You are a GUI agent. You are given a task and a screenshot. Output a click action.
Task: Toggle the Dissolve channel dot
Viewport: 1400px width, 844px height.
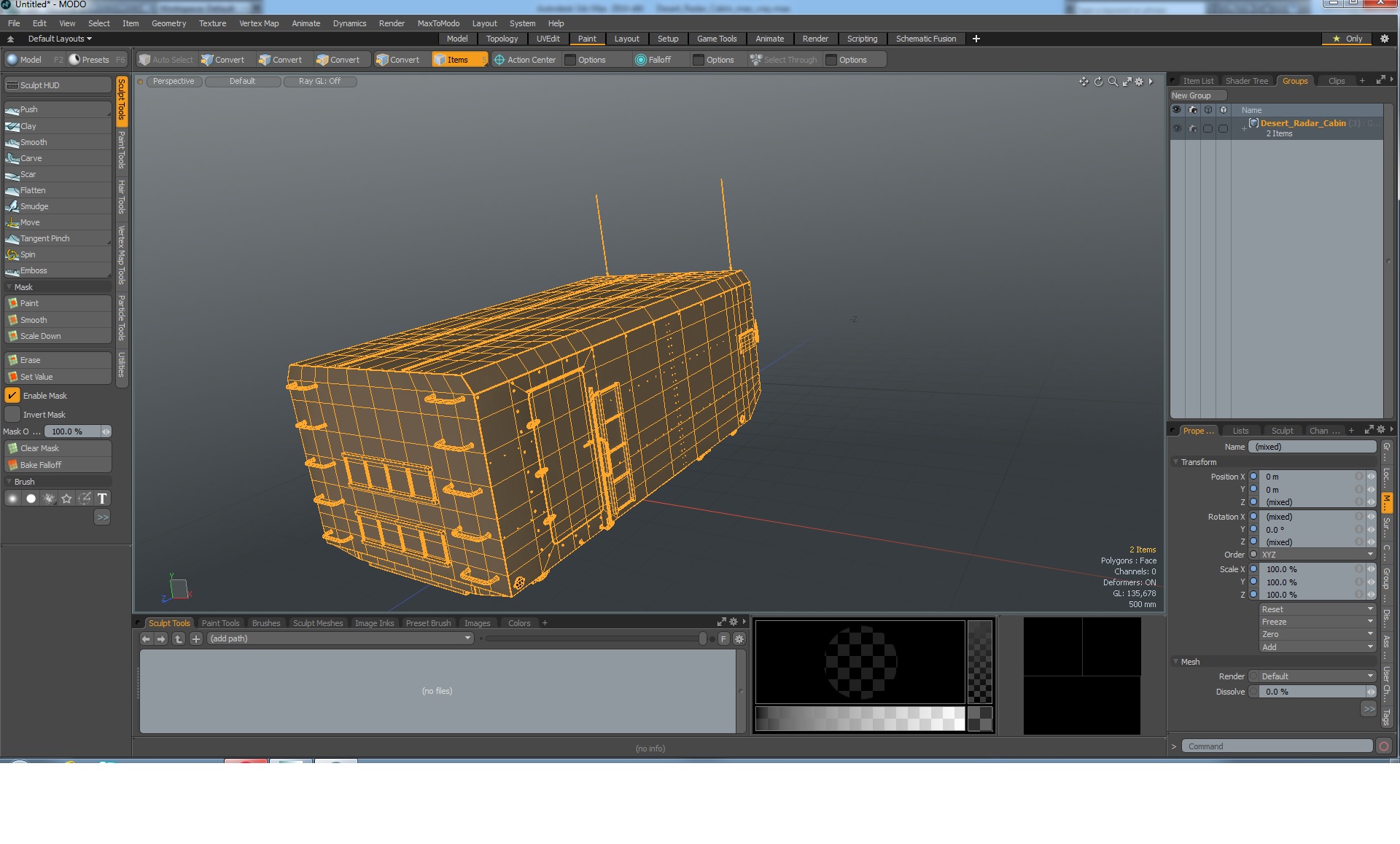[1253, 692]
